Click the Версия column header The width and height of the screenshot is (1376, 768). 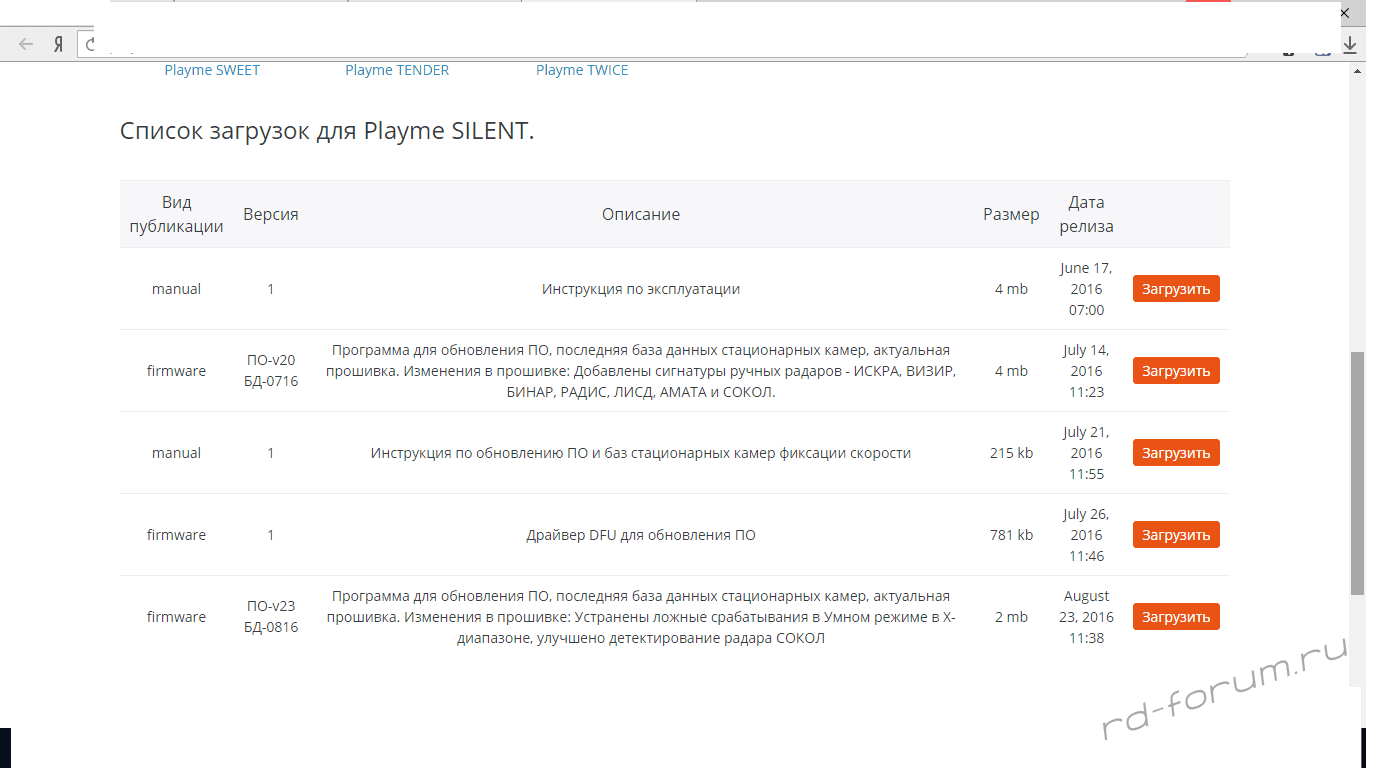(x=270, y=214)
